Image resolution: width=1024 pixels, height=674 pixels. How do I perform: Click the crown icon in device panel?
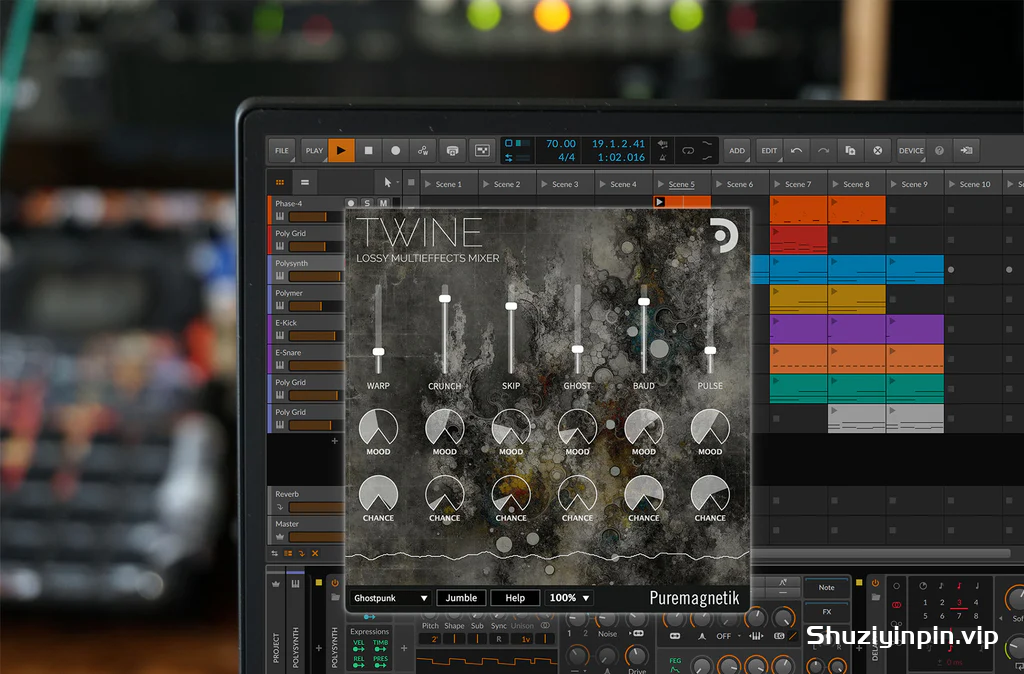coord(276,583)
